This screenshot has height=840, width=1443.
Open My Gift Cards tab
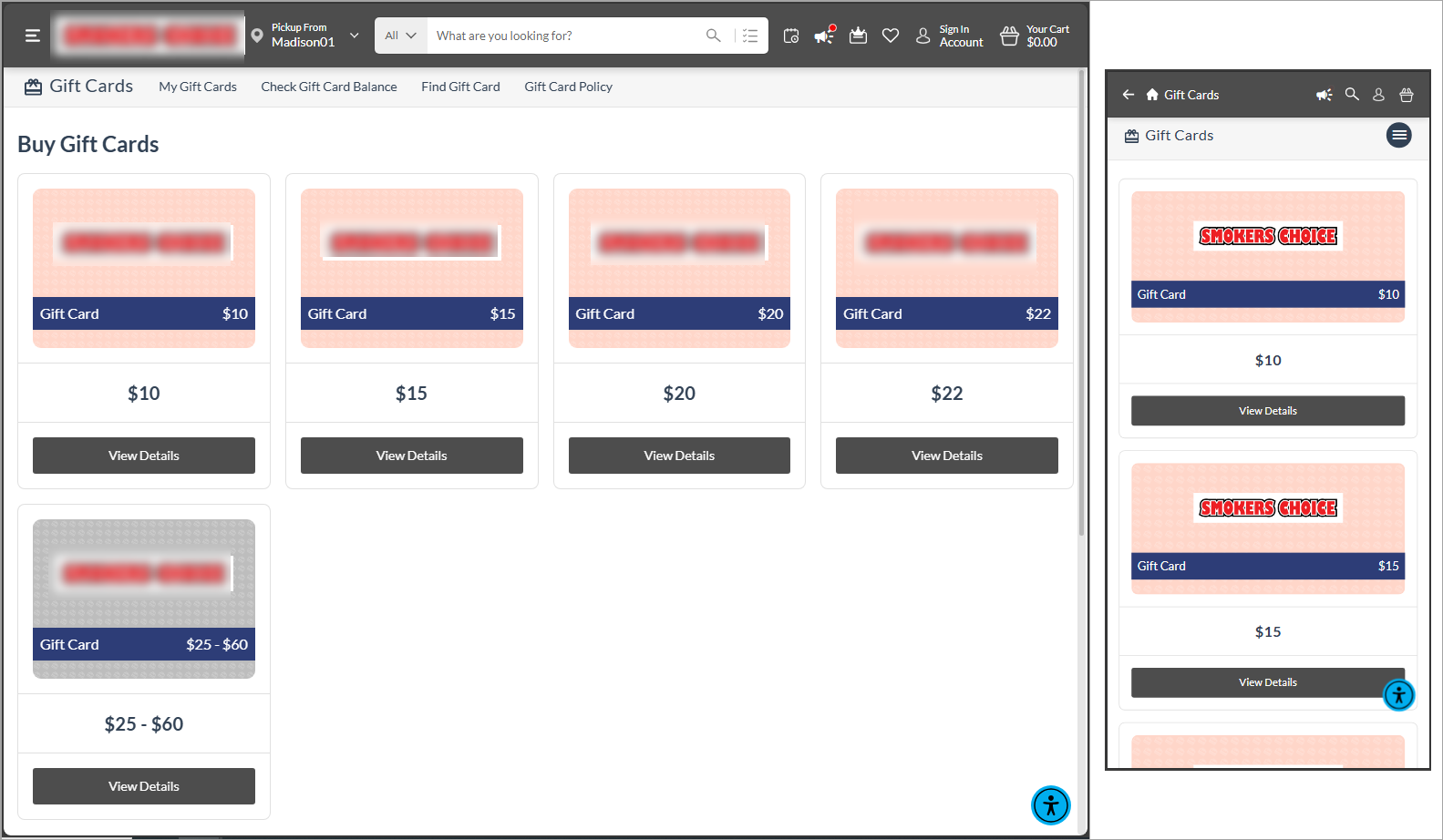(x=198, y=87)
